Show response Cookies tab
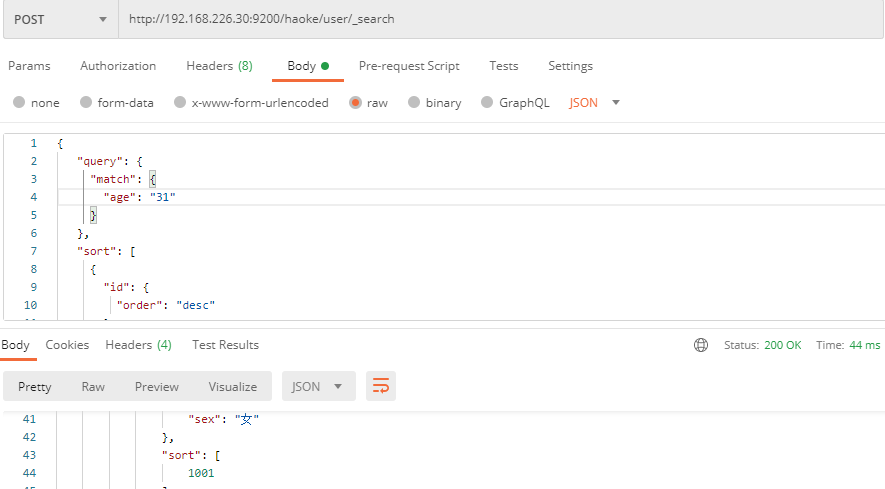The height and width of the screenshot is (489, 885). [x=67, y=345]
